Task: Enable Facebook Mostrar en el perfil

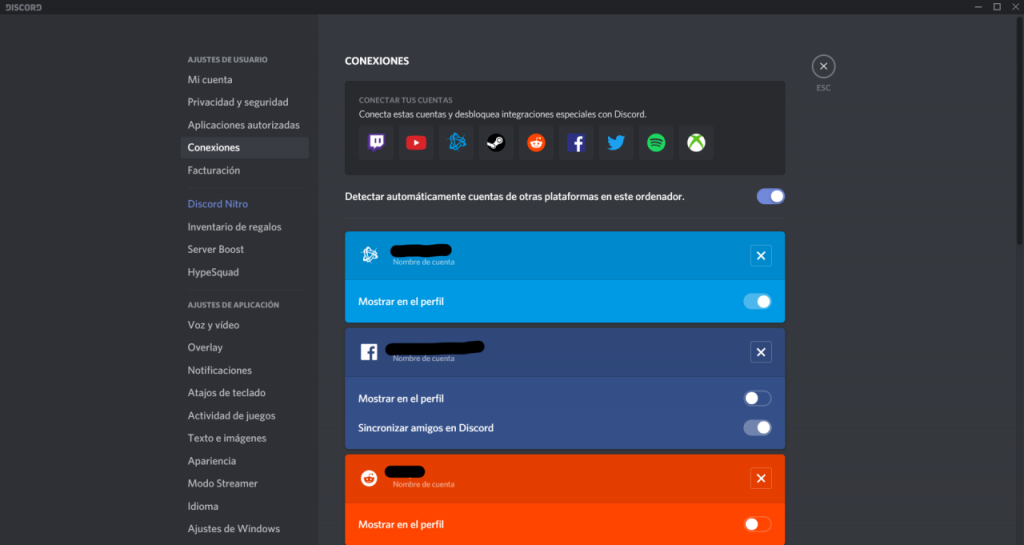Action: pos(757,398)
